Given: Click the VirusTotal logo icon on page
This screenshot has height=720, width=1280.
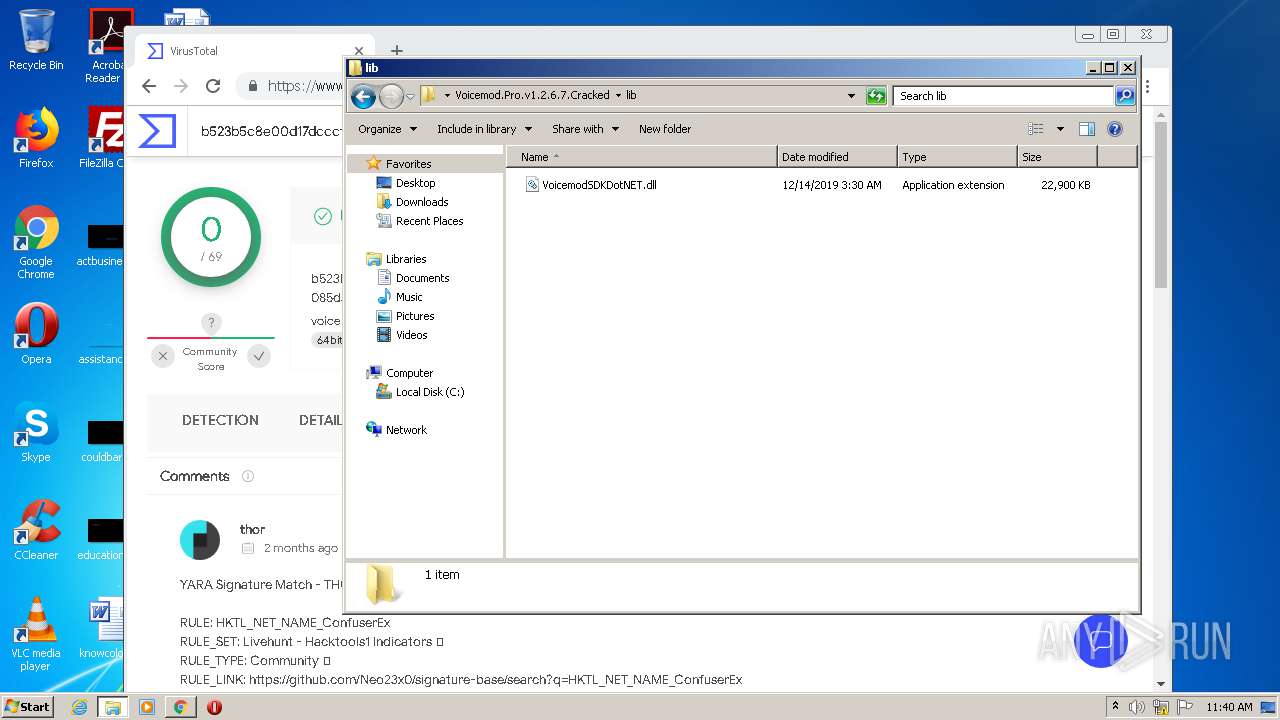Looking at the screenshot, I should tap(157, 131).
